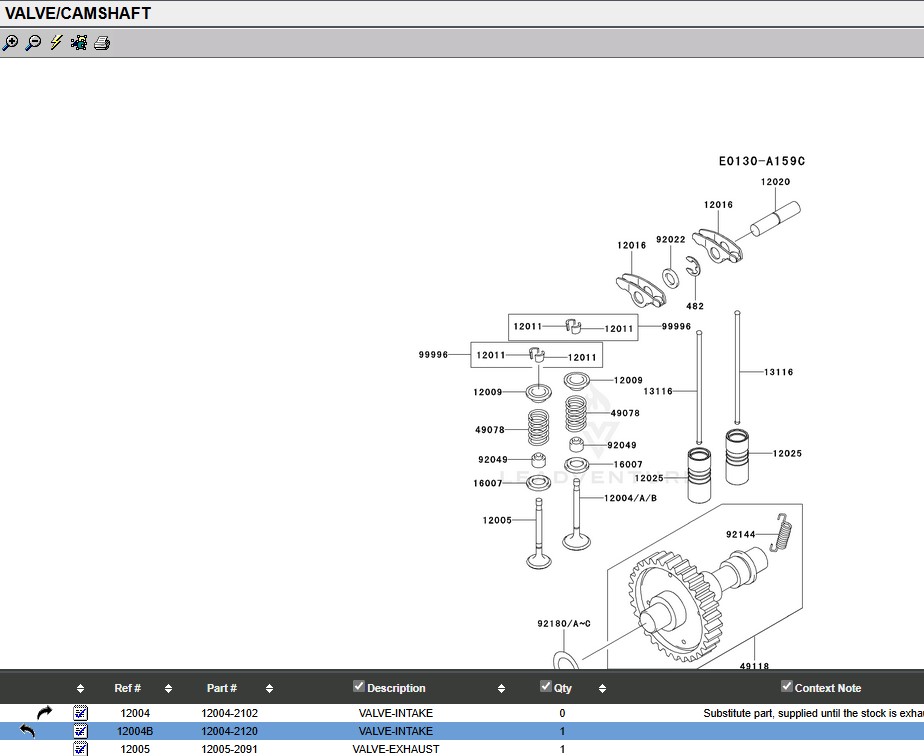Click callout 49118 on camshaft diagram
Viewport: 924px width, 756px height.
(754, 666)
